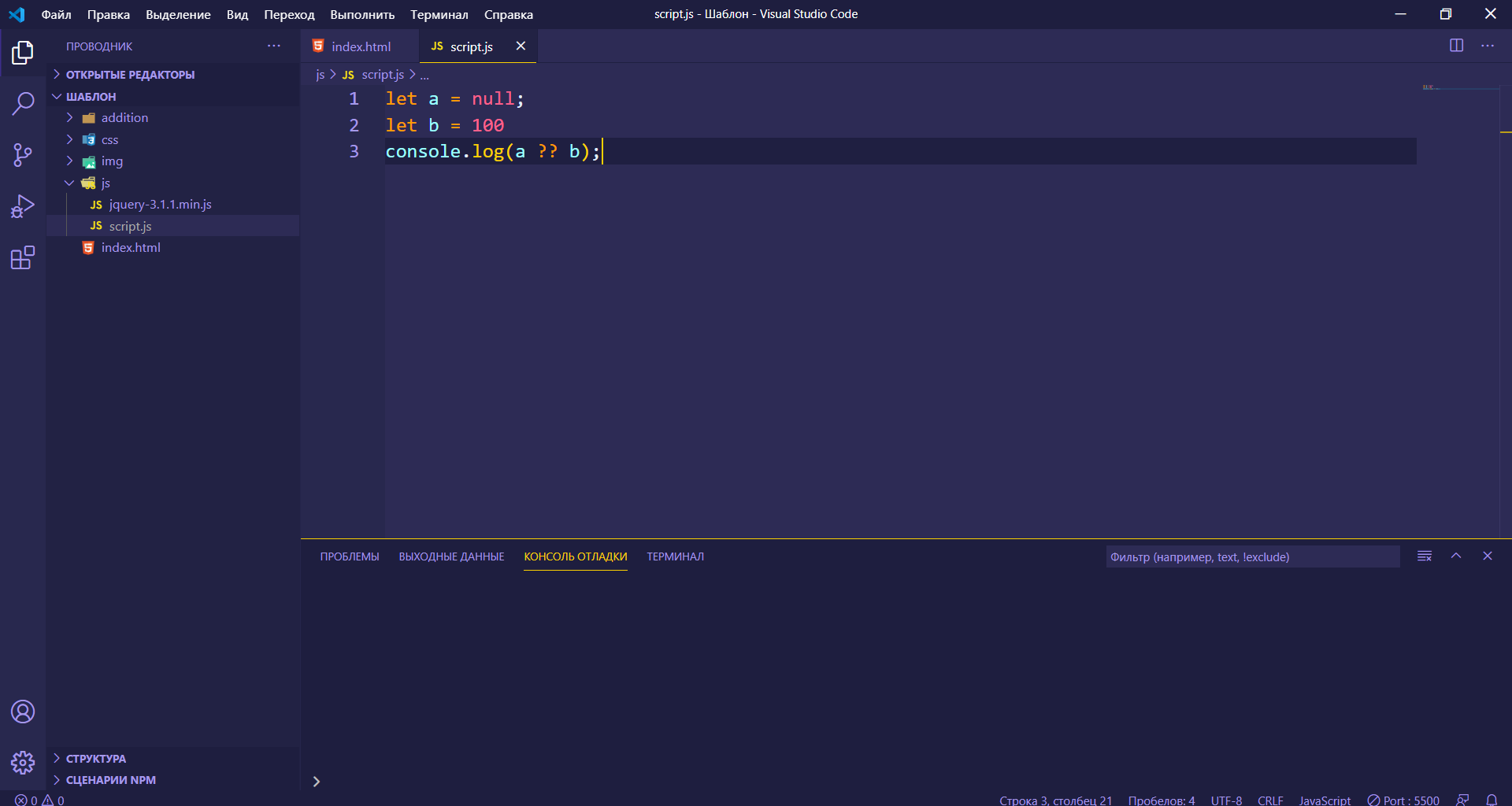Click code line 3 console.log statement
This screenshot has height=806, width=1512.
tap(492, 151)
